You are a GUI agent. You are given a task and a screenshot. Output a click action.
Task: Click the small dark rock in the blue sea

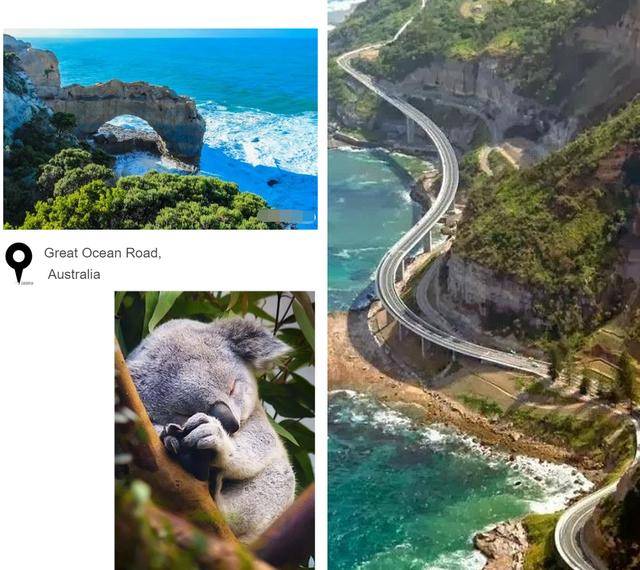(x=273, y=182)
